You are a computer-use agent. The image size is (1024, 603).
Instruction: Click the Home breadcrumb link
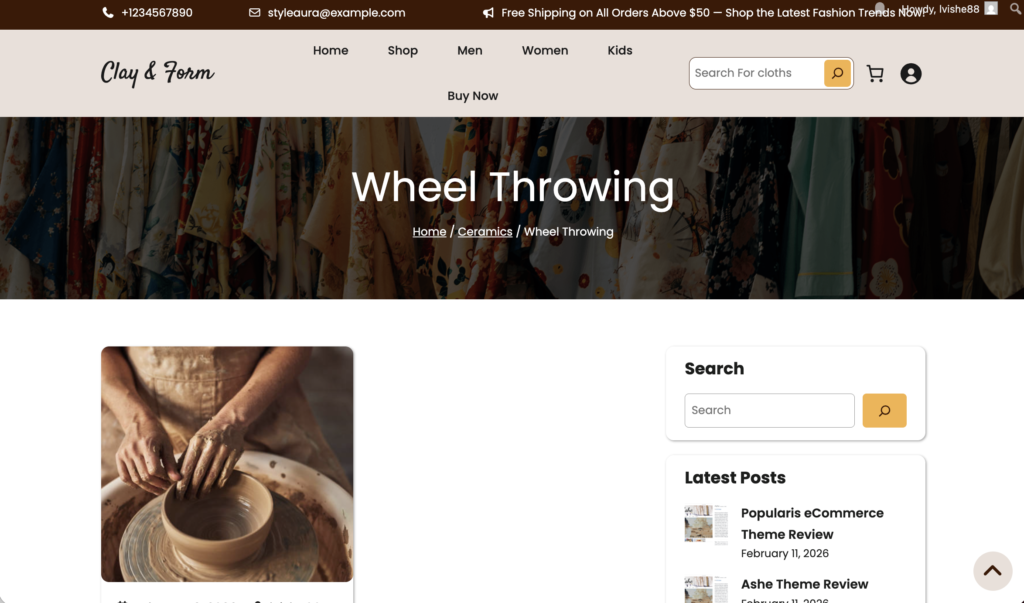429,232
